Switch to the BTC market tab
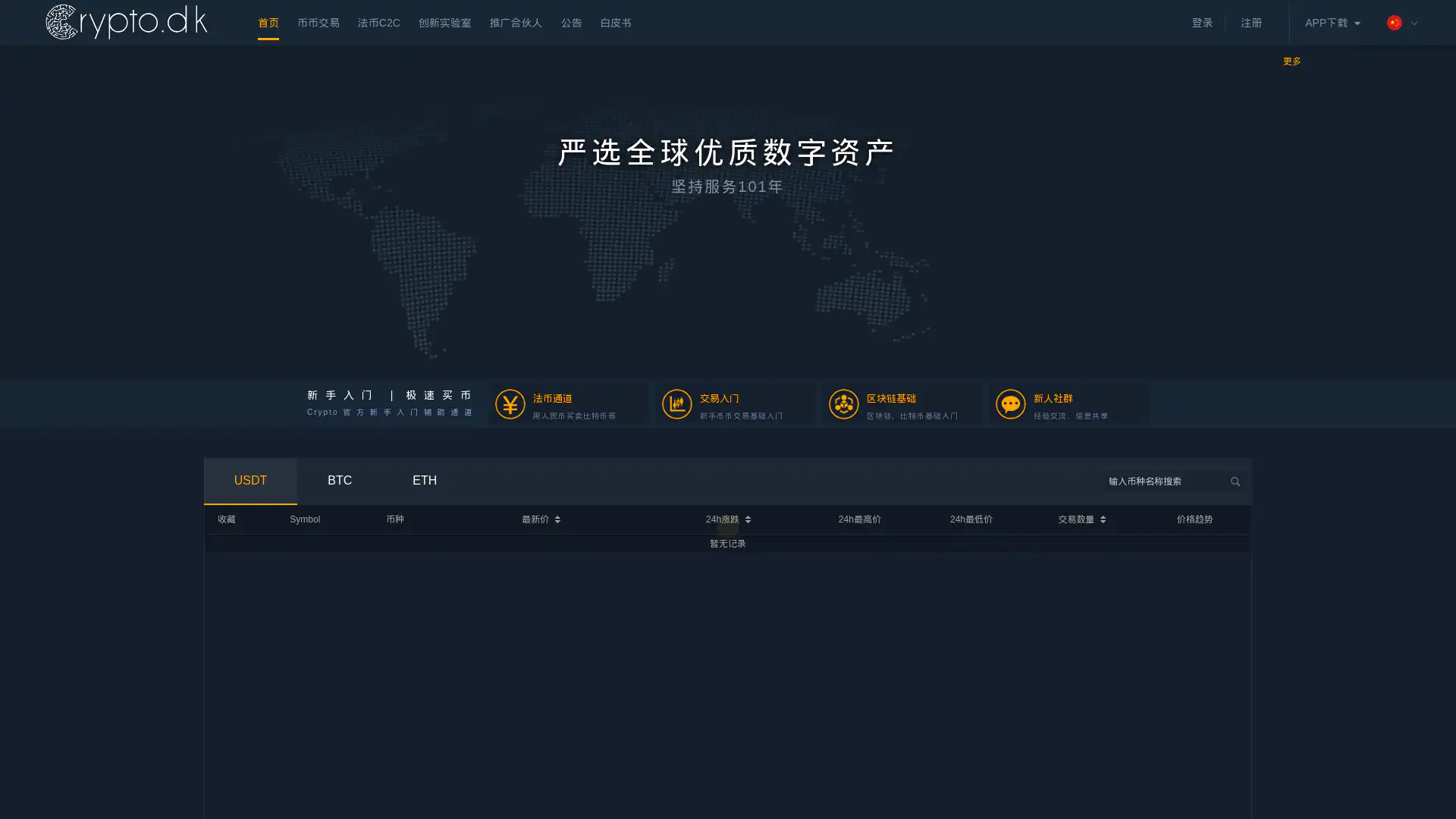The image size is (1456, 819). (339, 481)
